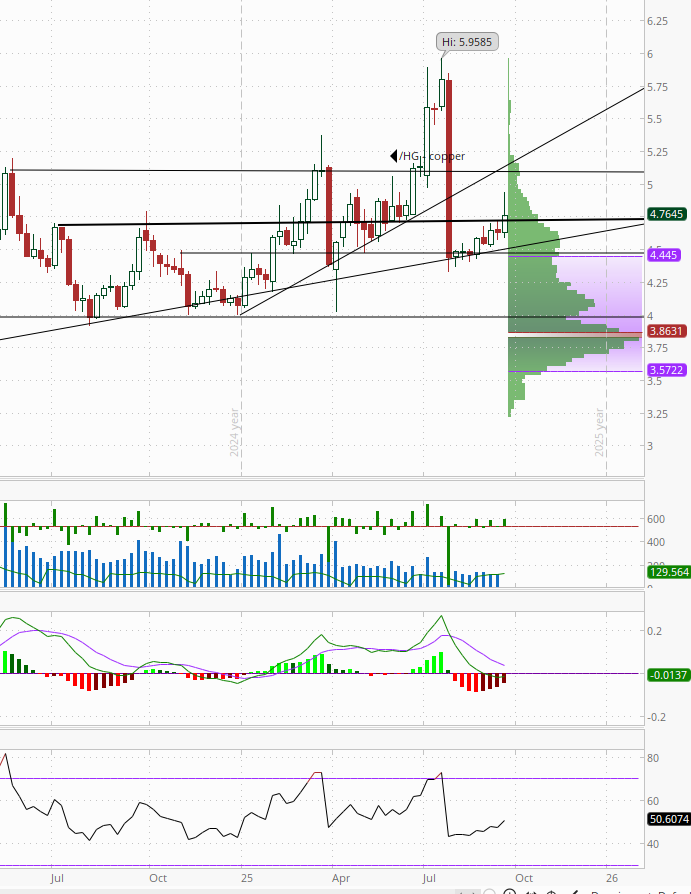Click the 26 year label on time axis

611,878
